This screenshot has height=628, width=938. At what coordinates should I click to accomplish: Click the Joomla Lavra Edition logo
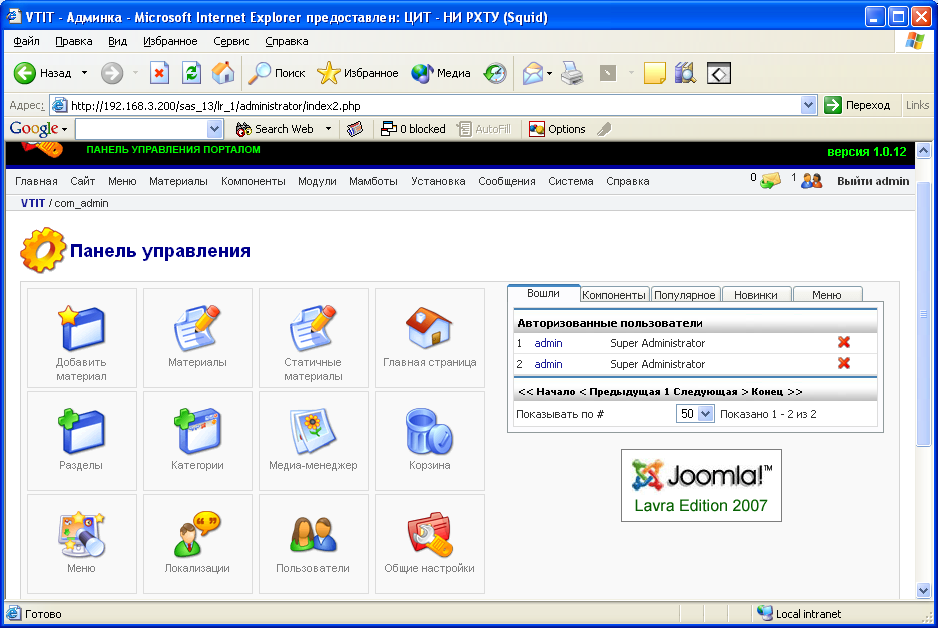click(701, 486)
